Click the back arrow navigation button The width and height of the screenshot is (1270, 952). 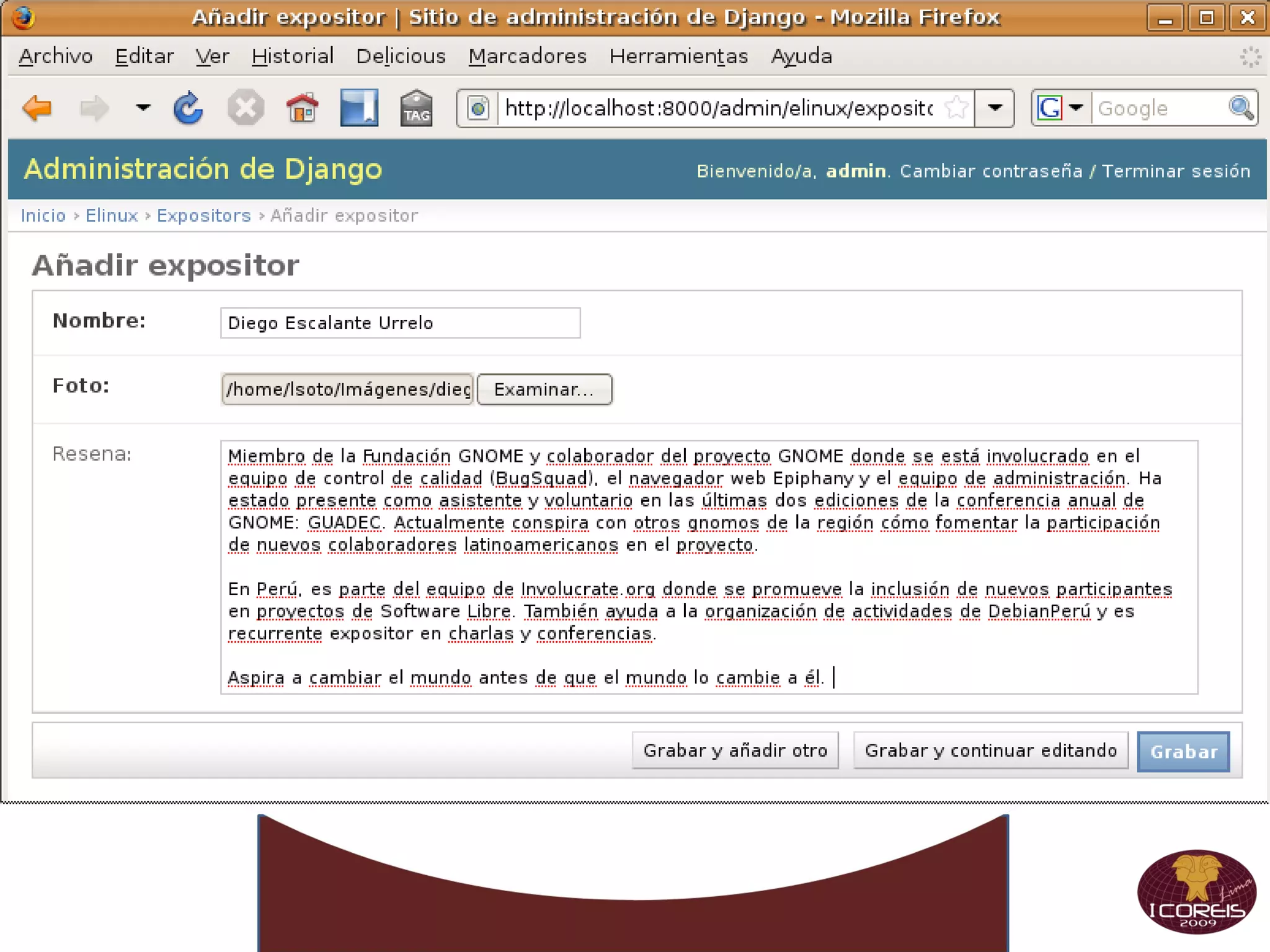(x=37, y=108)
